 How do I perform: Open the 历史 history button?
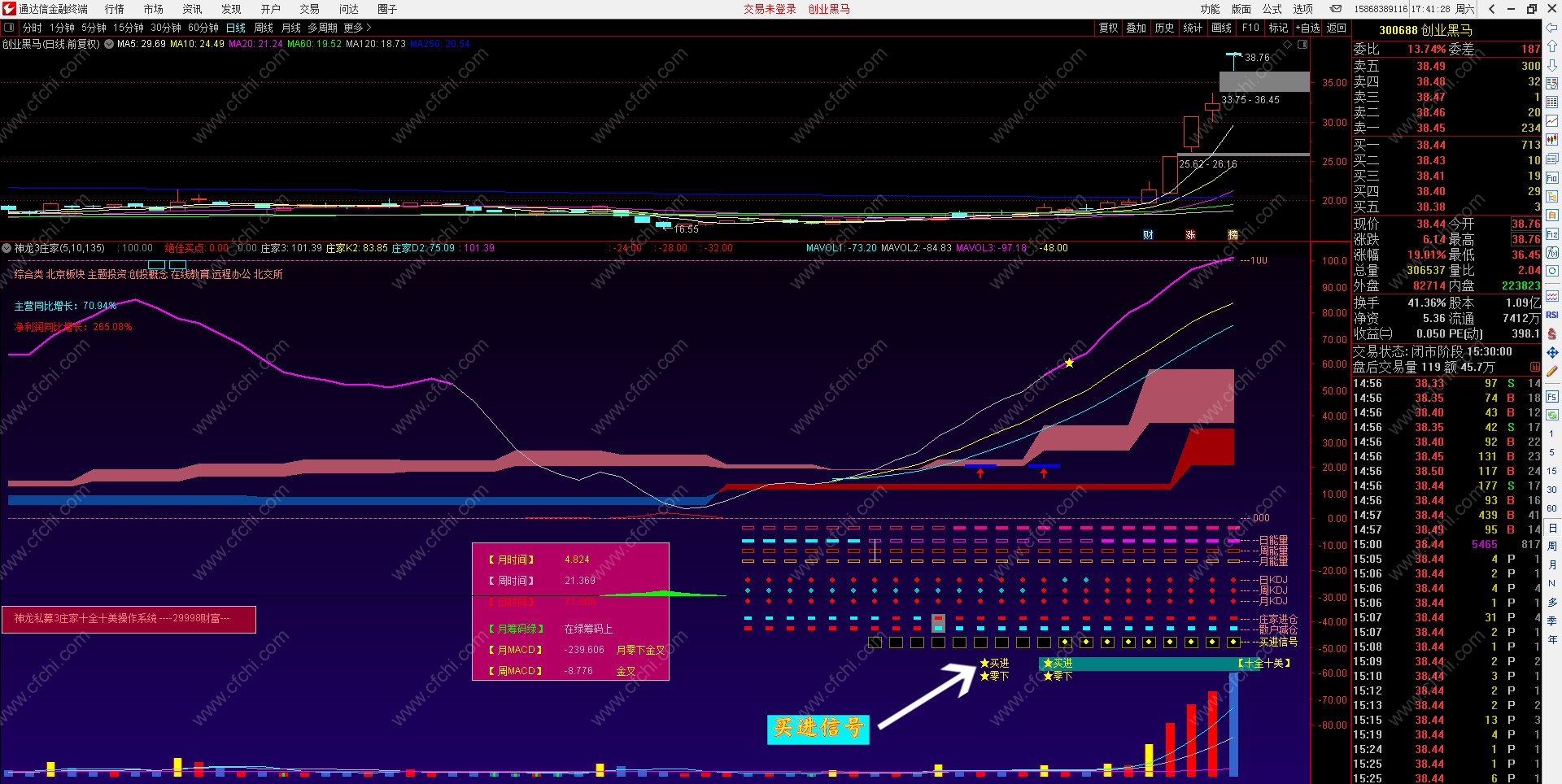pos(1164,28)
